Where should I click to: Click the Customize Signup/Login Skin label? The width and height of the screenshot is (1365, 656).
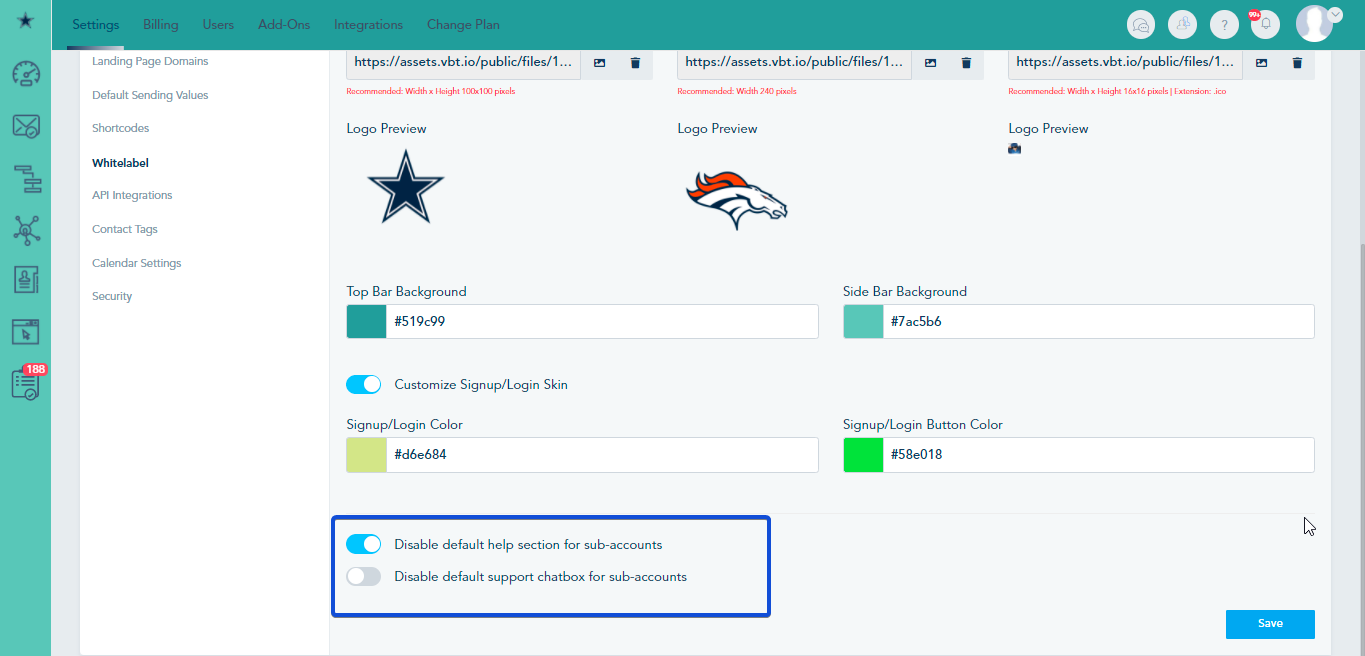(x=481, y=384)
